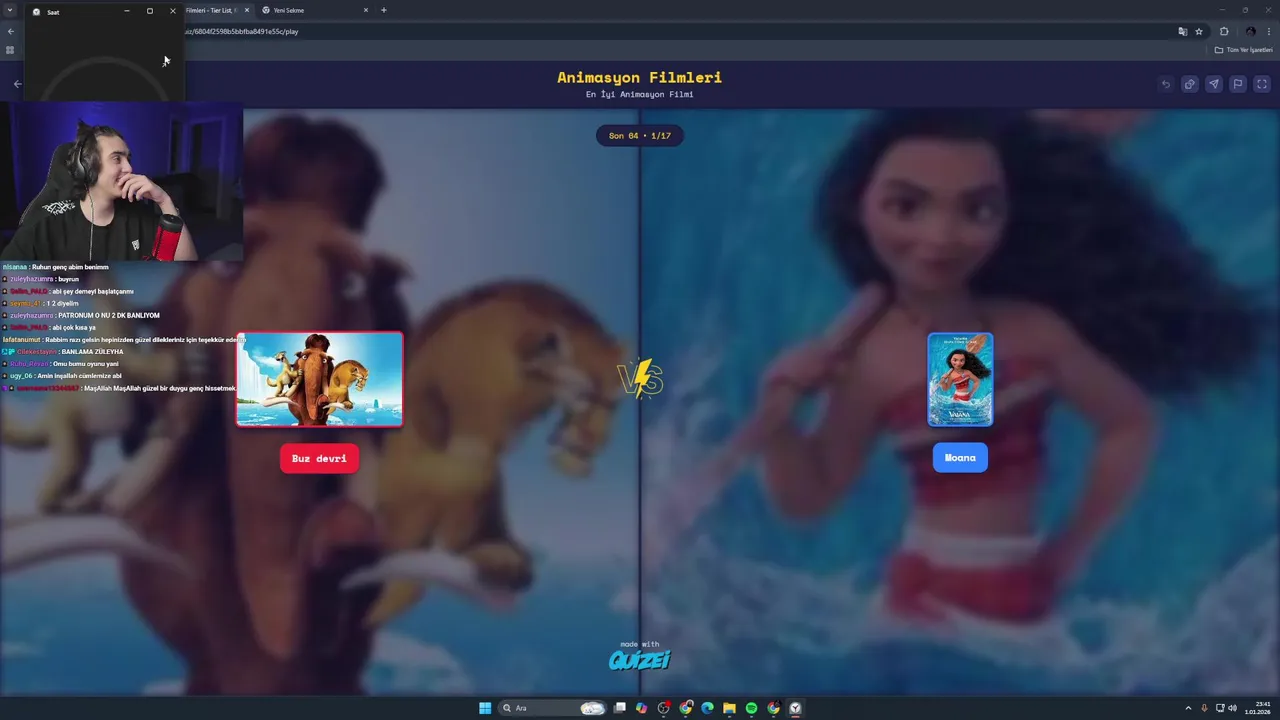Open a new browser tab with plus

click(x=384, y=10)
